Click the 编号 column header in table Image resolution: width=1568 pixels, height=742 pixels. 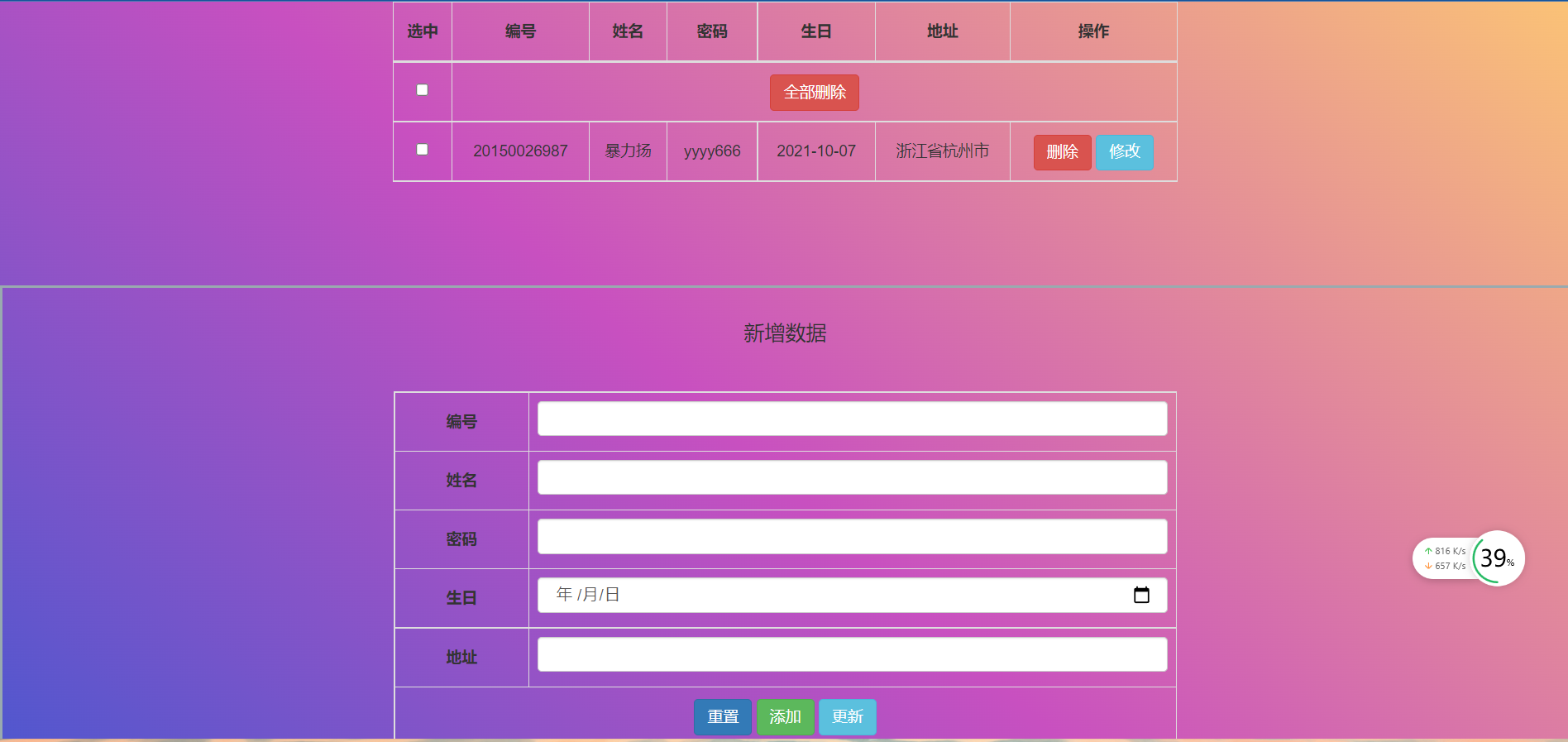coord(520,31)
